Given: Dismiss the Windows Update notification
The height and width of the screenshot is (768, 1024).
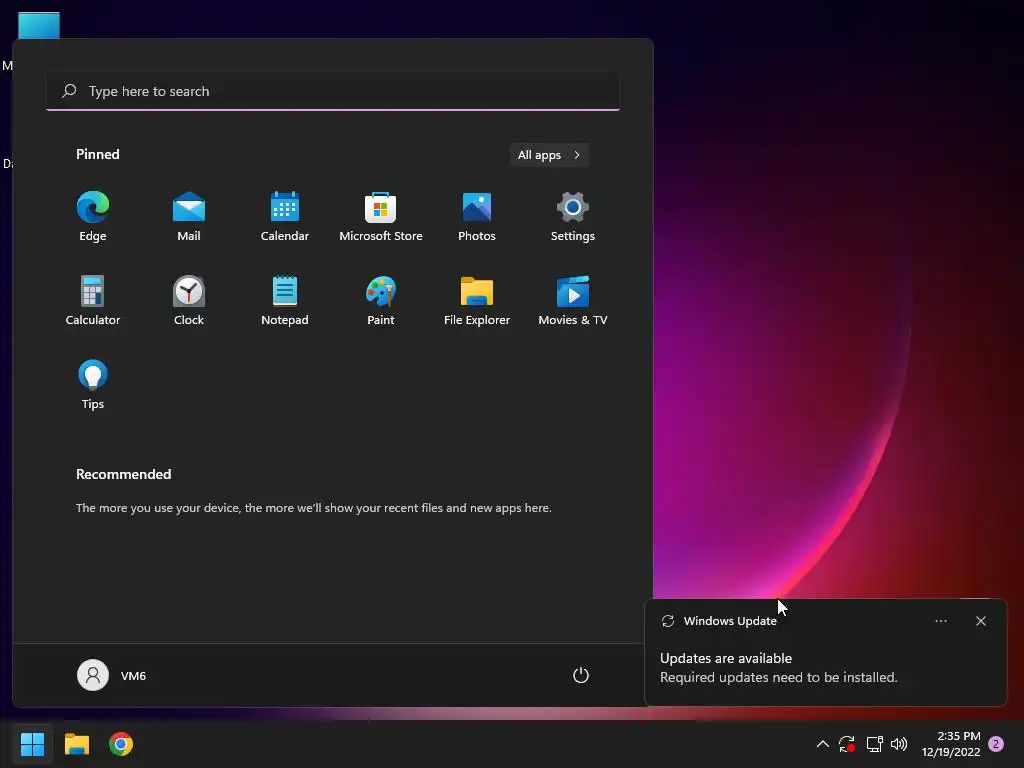Looking at the screenshot, I should pos(981,621).
